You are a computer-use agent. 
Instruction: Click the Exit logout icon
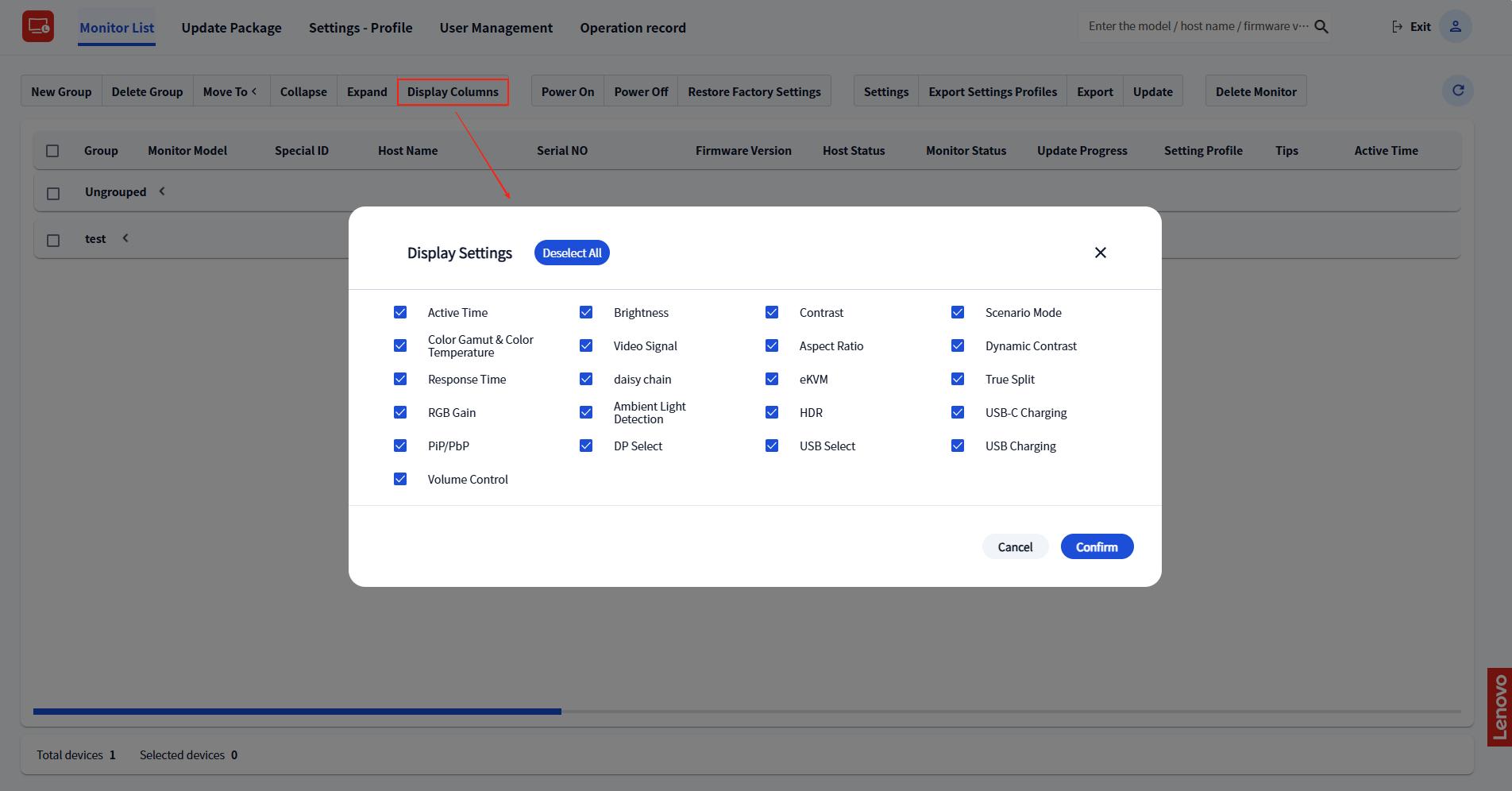(1397, 27)
